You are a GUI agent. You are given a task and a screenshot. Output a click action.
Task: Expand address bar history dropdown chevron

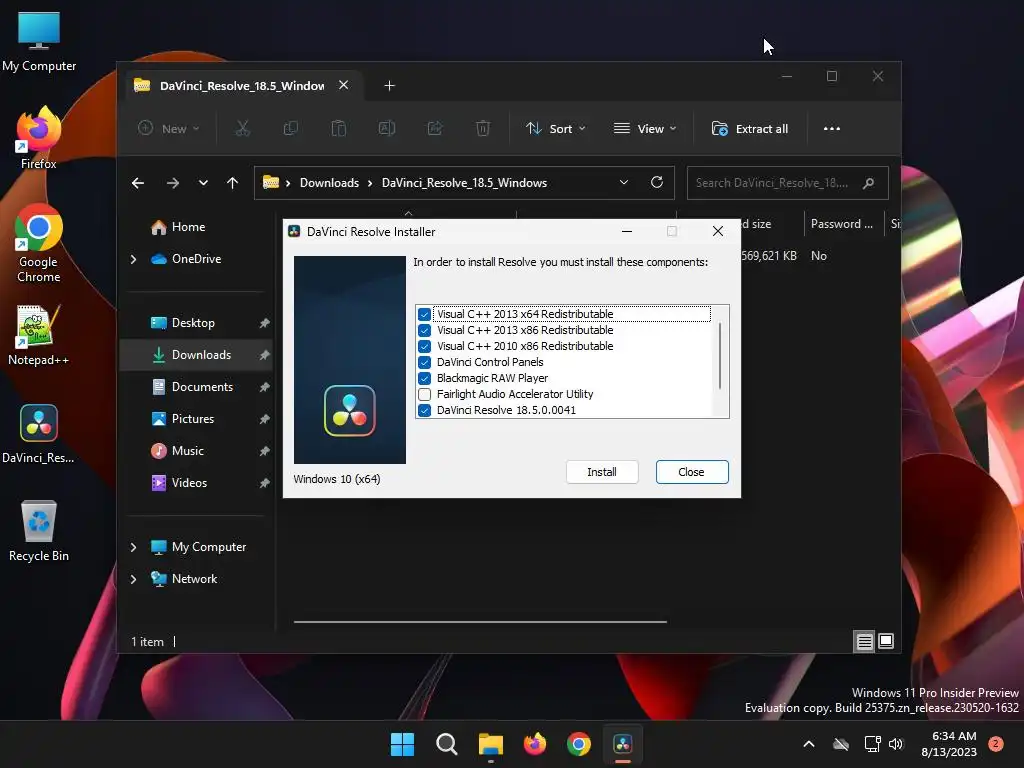pos(624,182)
